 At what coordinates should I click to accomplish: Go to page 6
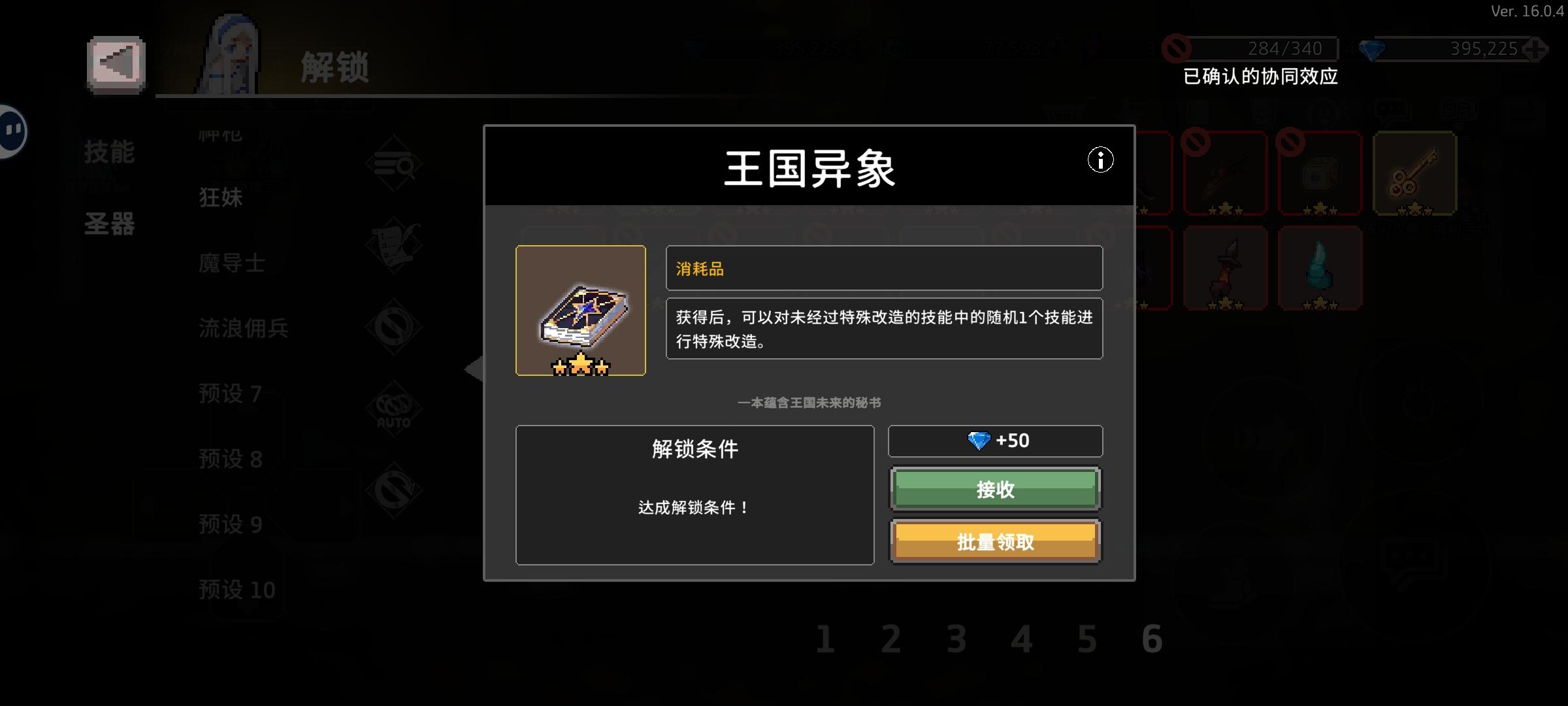1152,639
